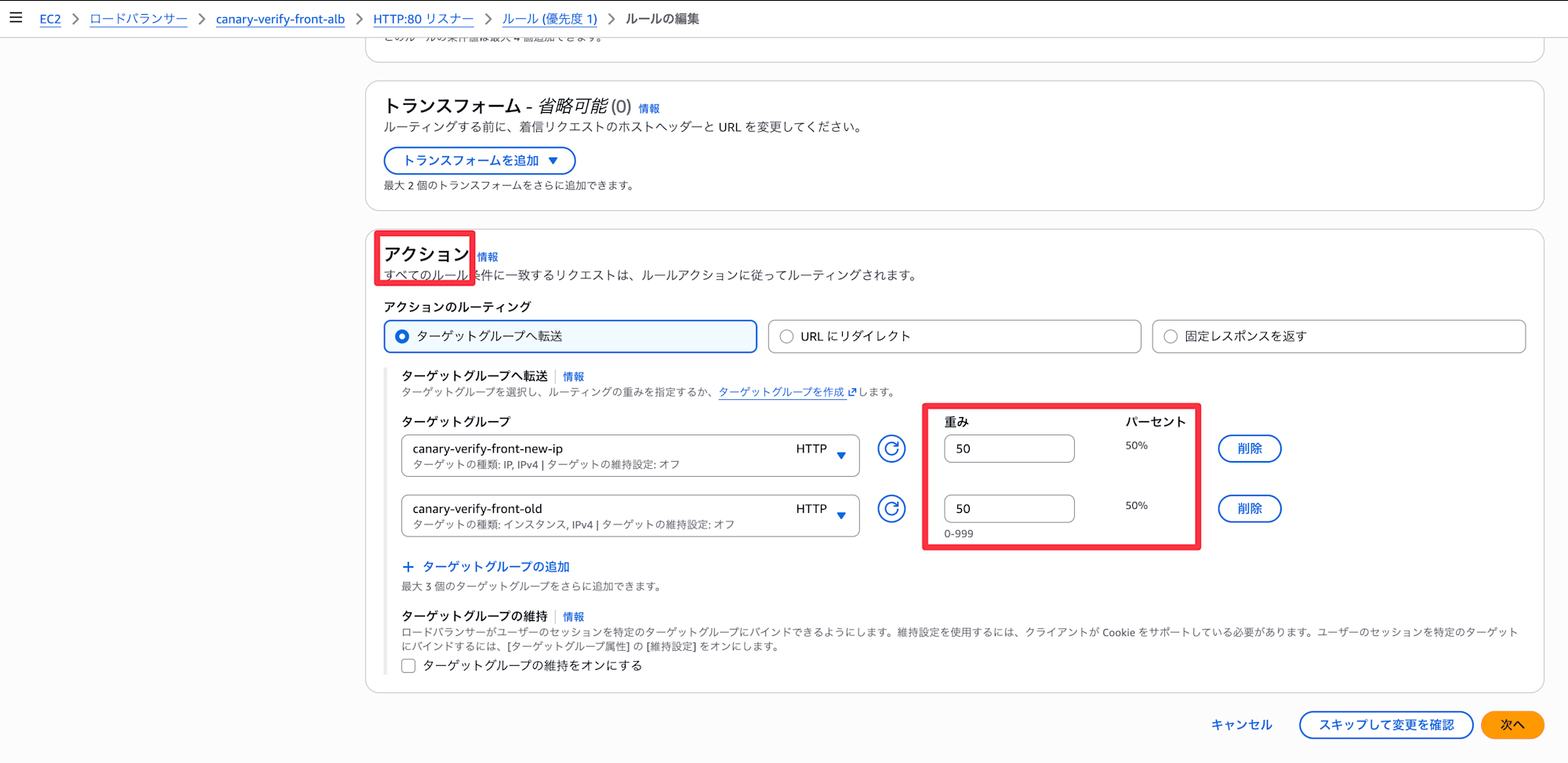This screenshot has height=763, width=1568.
Task: Open the hamburger navigation menu
Action: [x=16, y=17]
